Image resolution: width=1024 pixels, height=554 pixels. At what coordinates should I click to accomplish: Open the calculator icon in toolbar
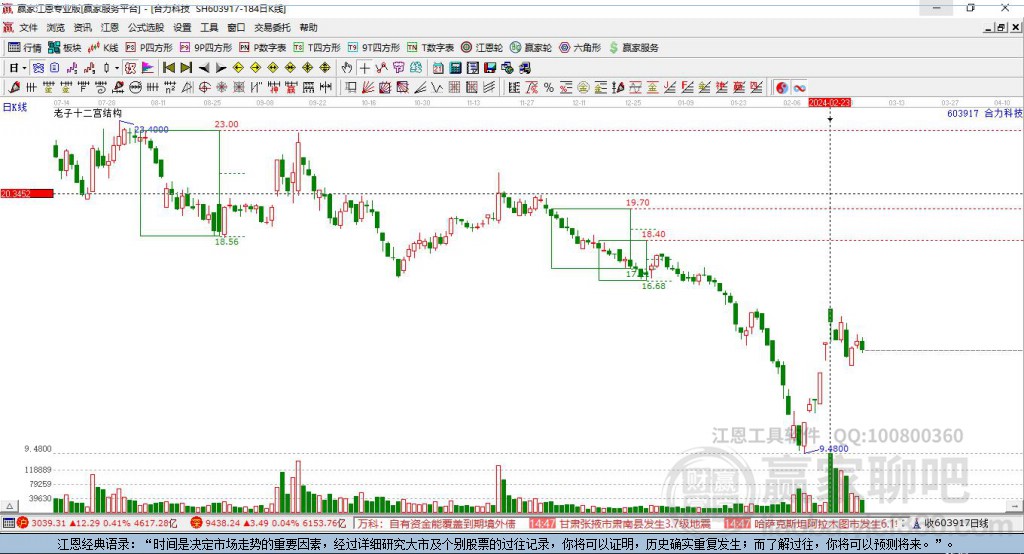click(x=455, y=68)
